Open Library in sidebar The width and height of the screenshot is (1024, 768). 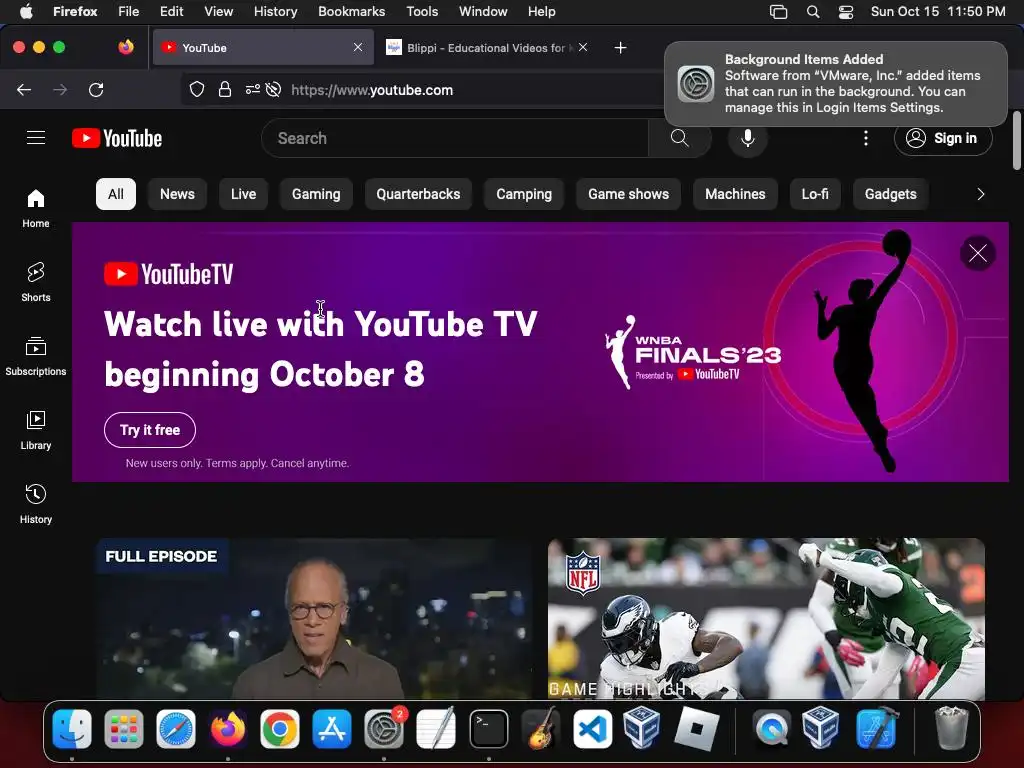click(36, 430)
